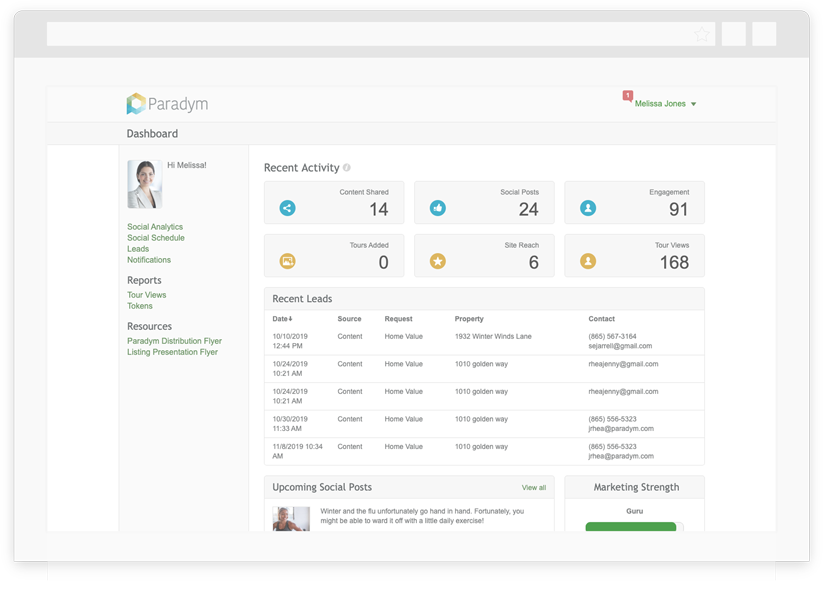Click the Site Reach count 6

click(534, 262)
